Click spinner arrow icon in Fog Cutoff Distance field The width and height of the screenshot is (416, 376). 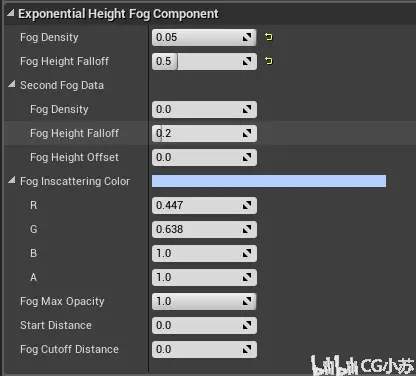[x=247, y=349]
